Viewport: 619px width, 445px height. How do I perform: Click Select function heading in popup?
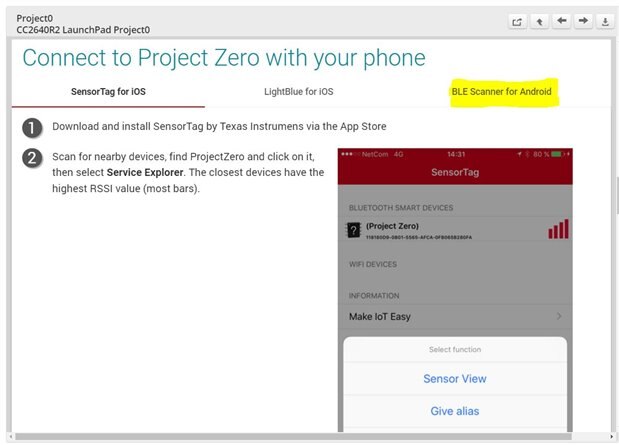coord(455,349)
